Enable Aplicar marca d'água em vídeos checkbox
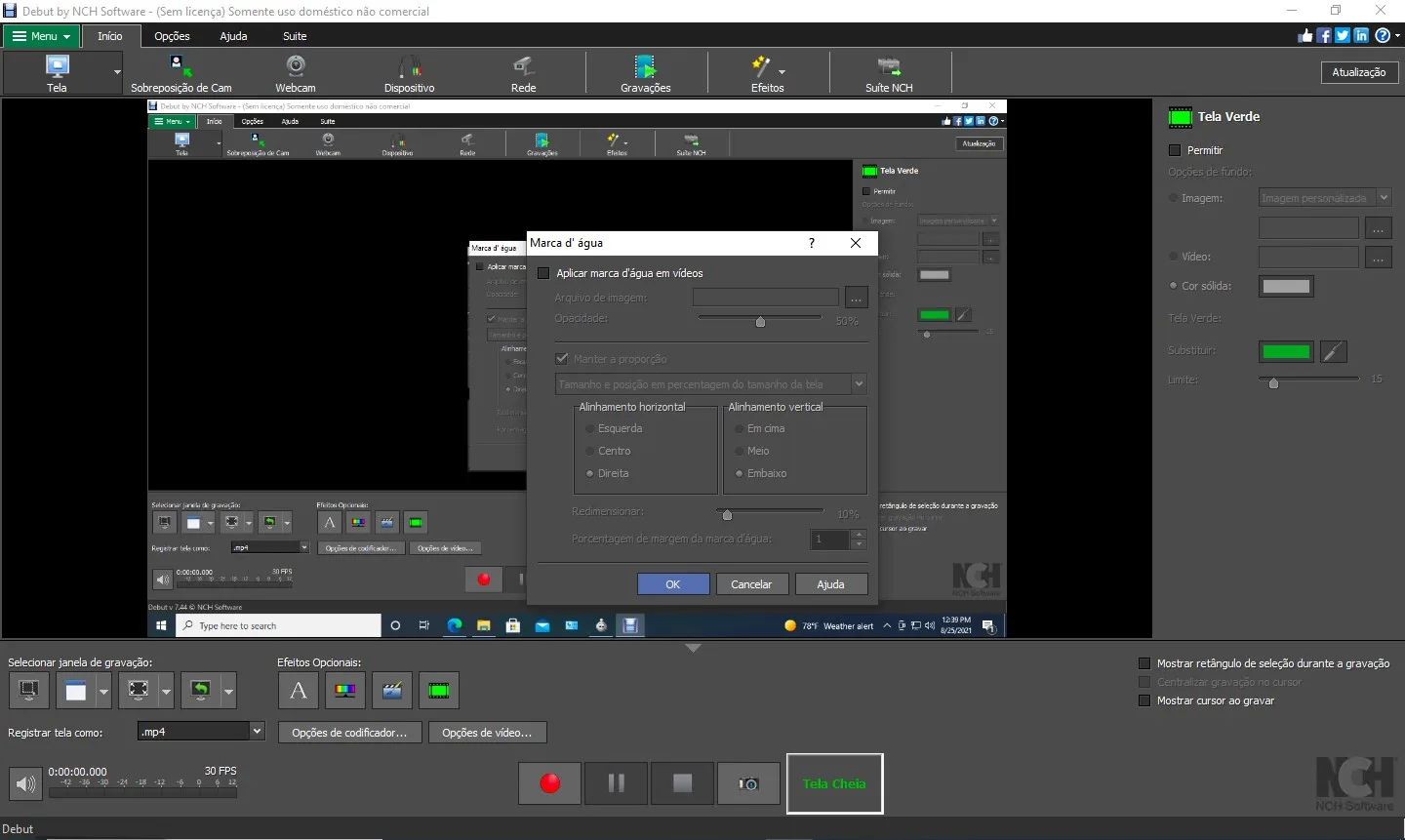The image size is (1405, 840). 543,273
